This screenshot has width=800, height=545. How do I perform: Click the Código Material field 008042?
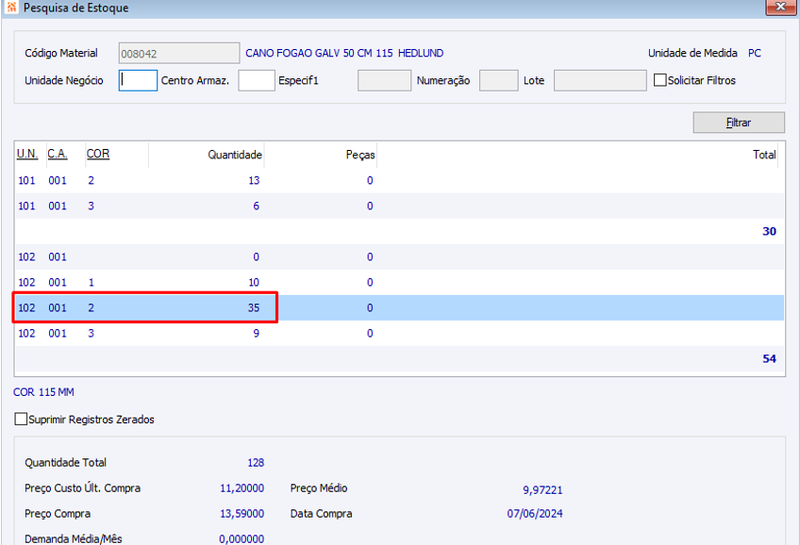179,53
